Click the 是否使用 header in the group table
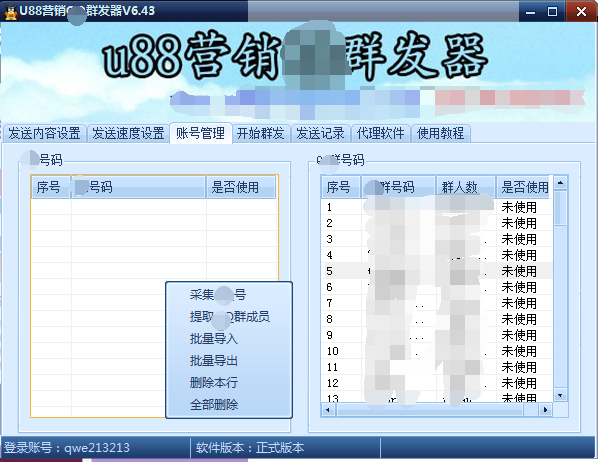 (524, 187)
